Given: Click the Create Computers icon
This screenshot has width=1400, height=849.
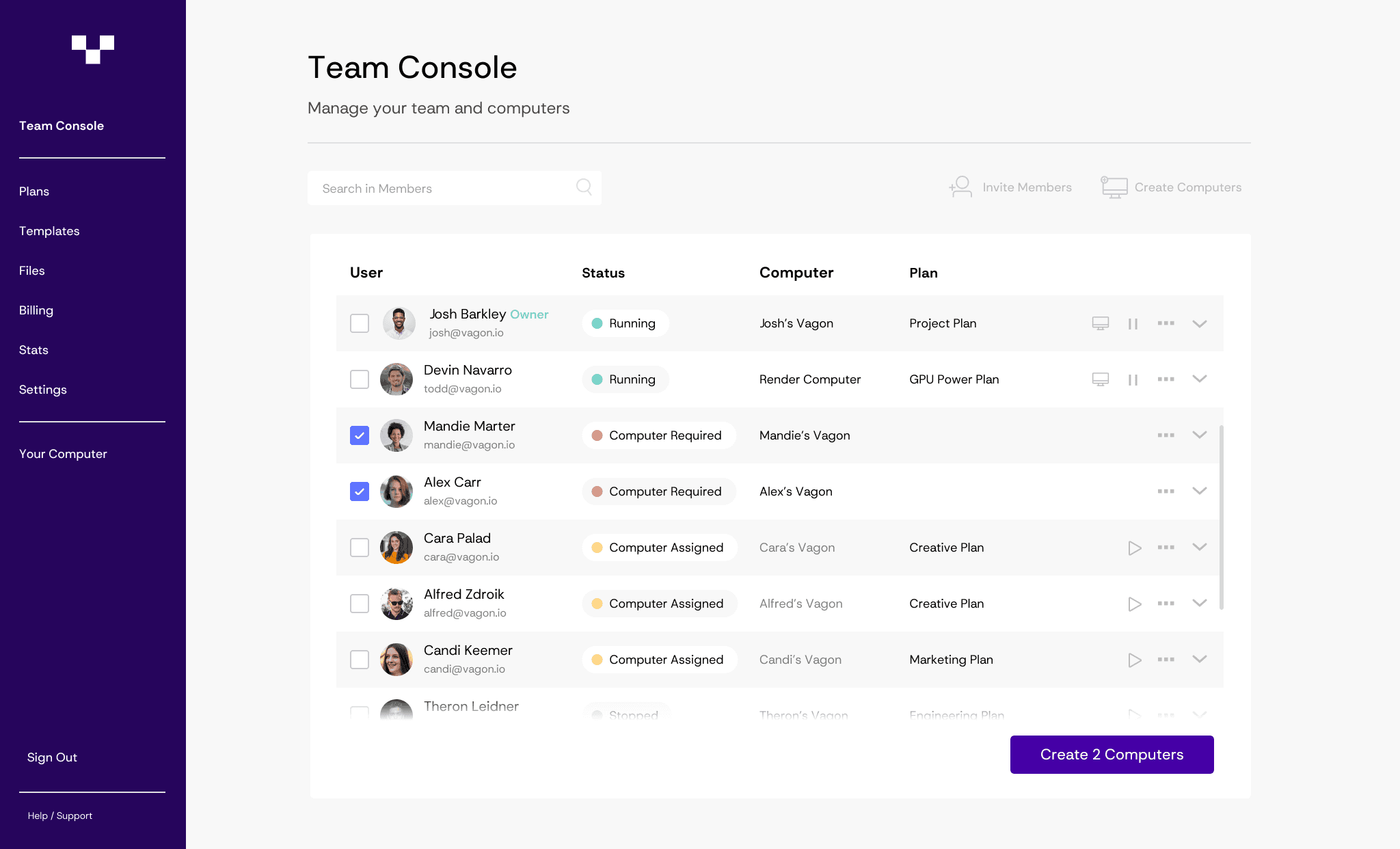Looking at the screenshot, I should 1114,186.
